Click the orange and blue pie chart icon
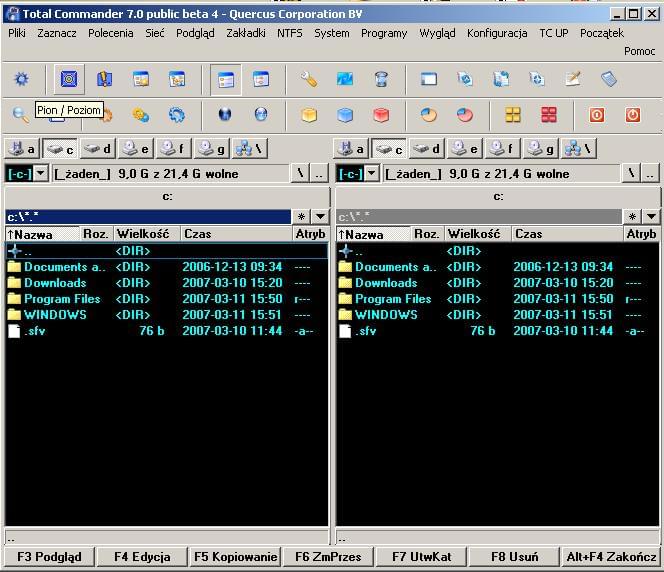This screenshot has width=664, height=572. click(429, 115)
